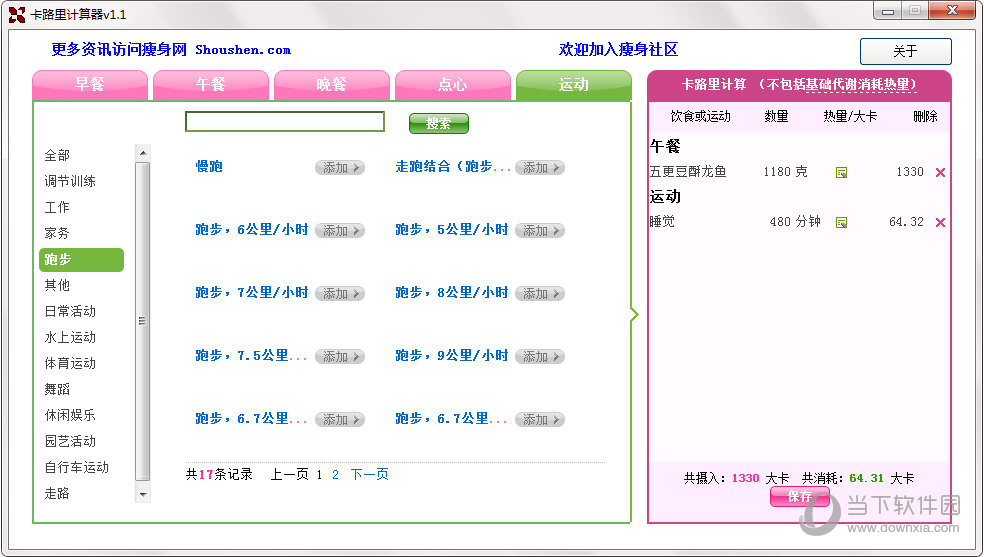Click 480 分钟 quantity value
Viewport: 984px width, 557px height.
pos(795,221)
